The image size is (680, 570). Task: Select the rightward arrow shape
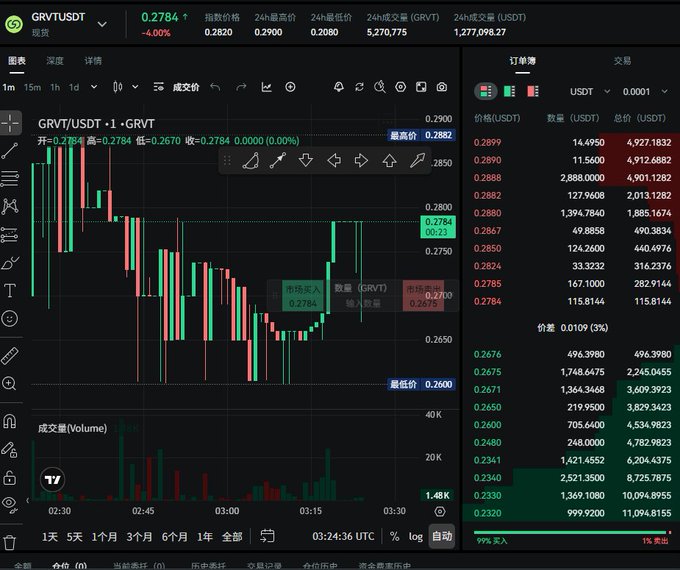click(x=361, y=161)
